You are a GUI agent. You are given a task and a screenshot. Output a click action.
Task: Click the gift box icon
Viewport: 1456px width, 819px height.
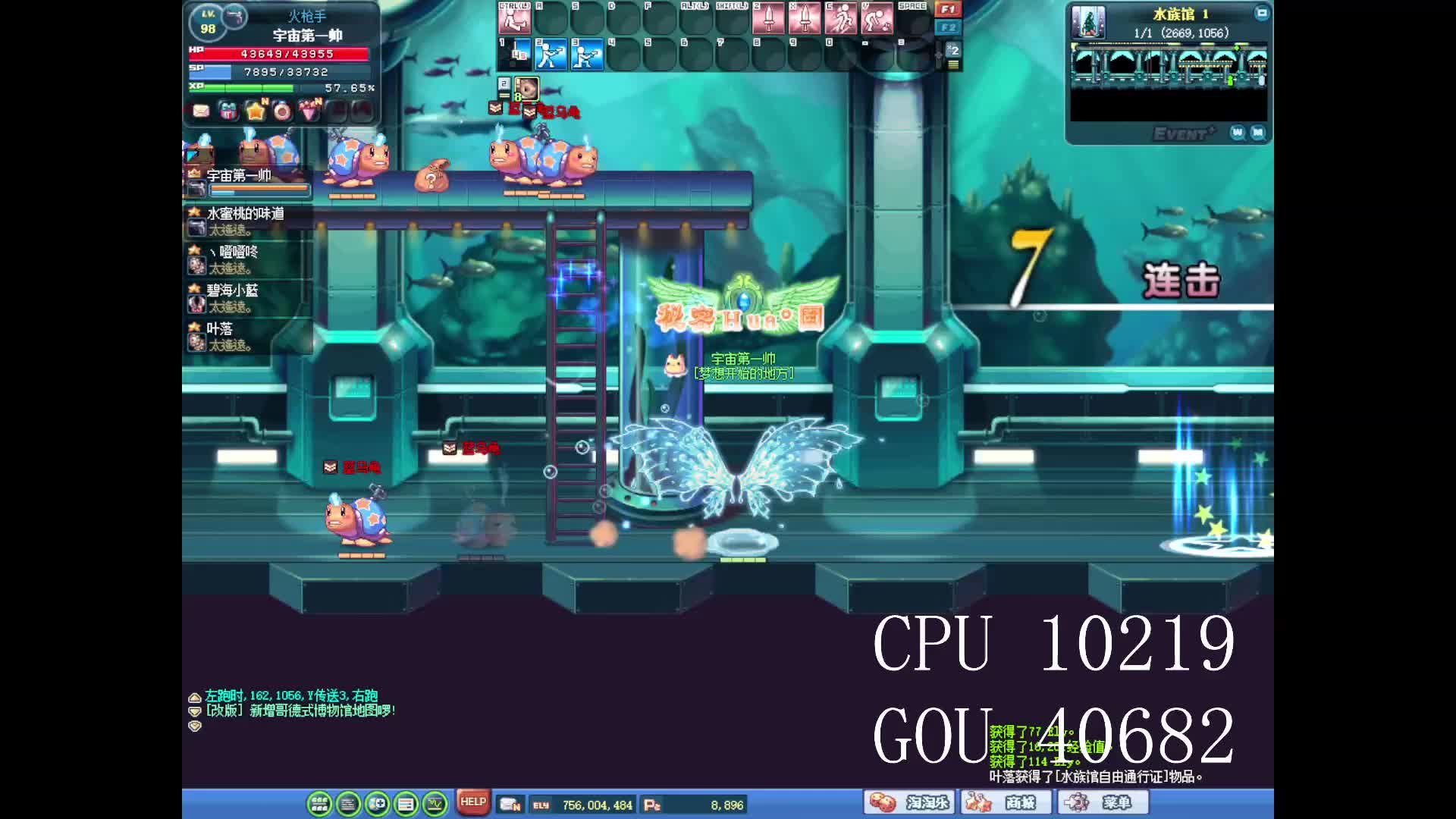point(227,111)
